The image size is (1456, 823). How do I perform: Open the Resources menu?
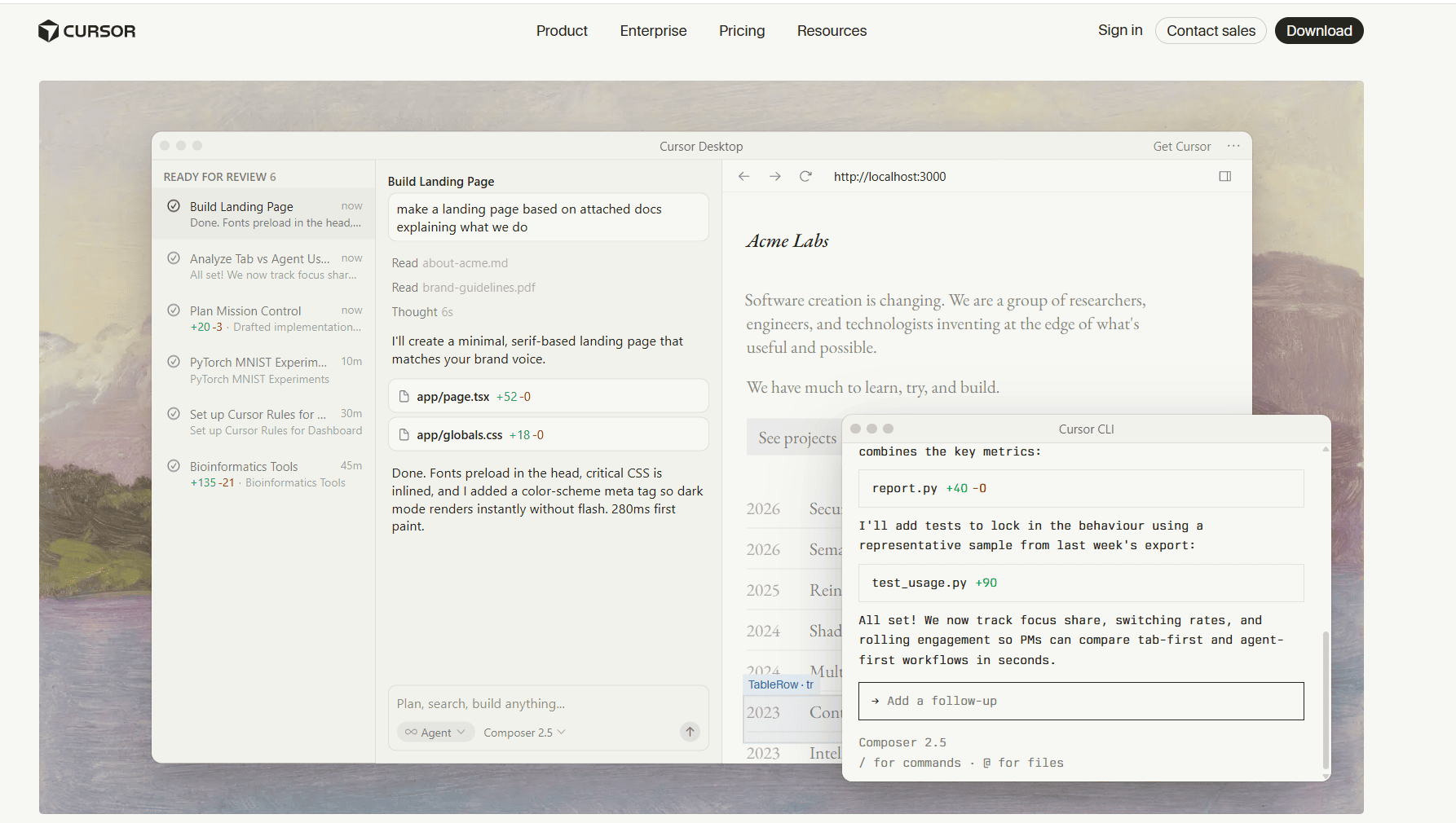(832, 31)
